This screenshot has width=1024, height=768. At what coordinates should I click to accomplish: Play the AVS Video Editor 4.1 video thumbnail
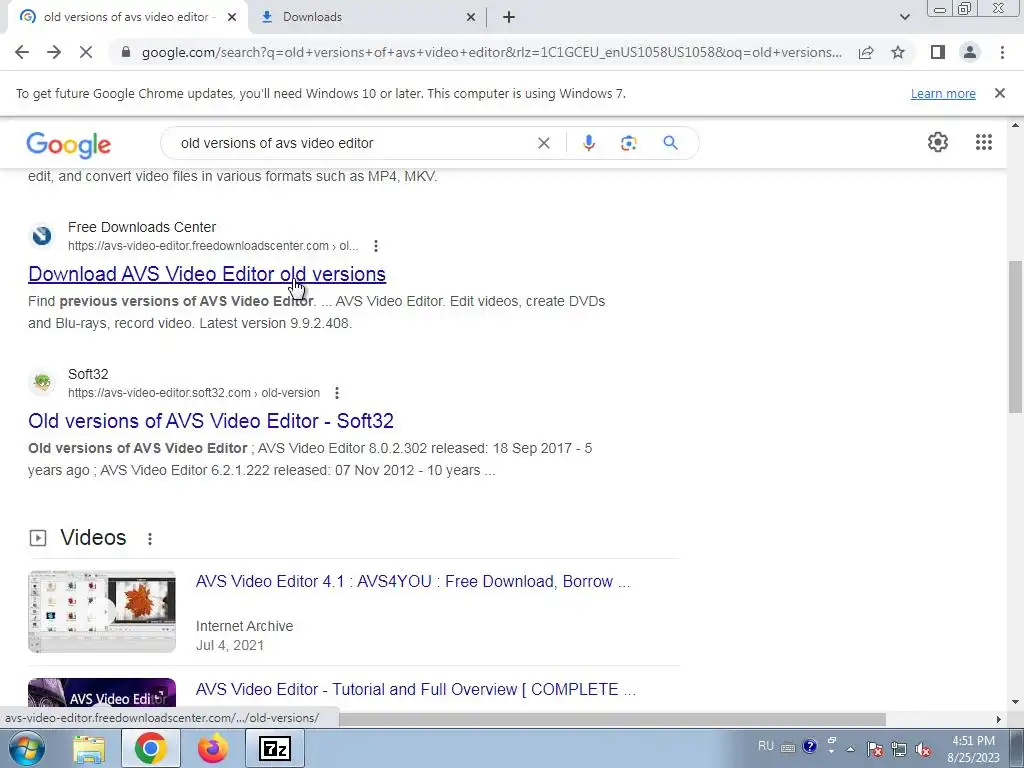(x=102, y=612)
